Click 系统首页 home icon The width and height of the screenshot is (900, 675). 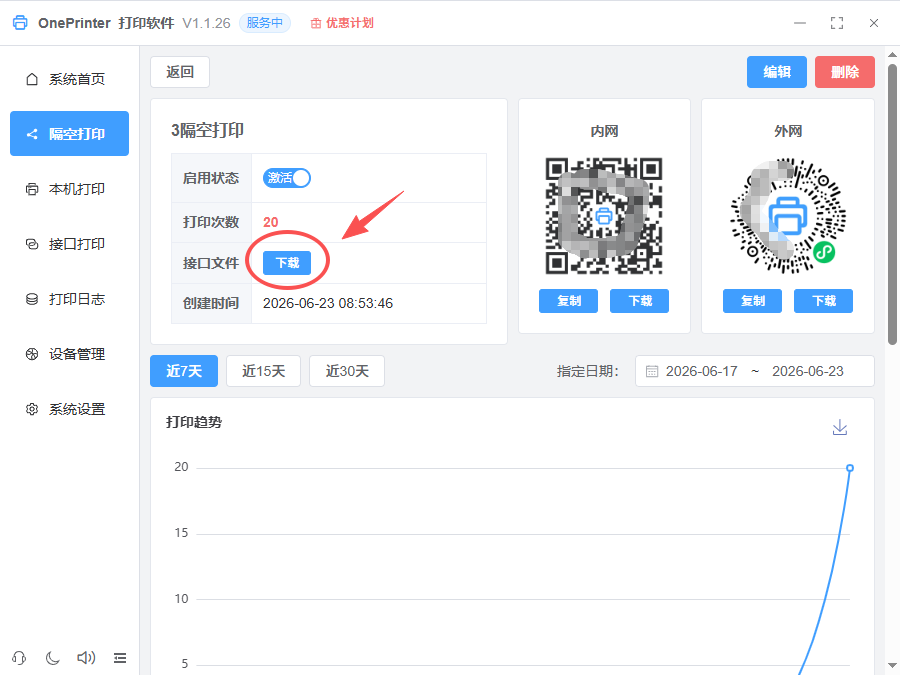click(32, 79)
